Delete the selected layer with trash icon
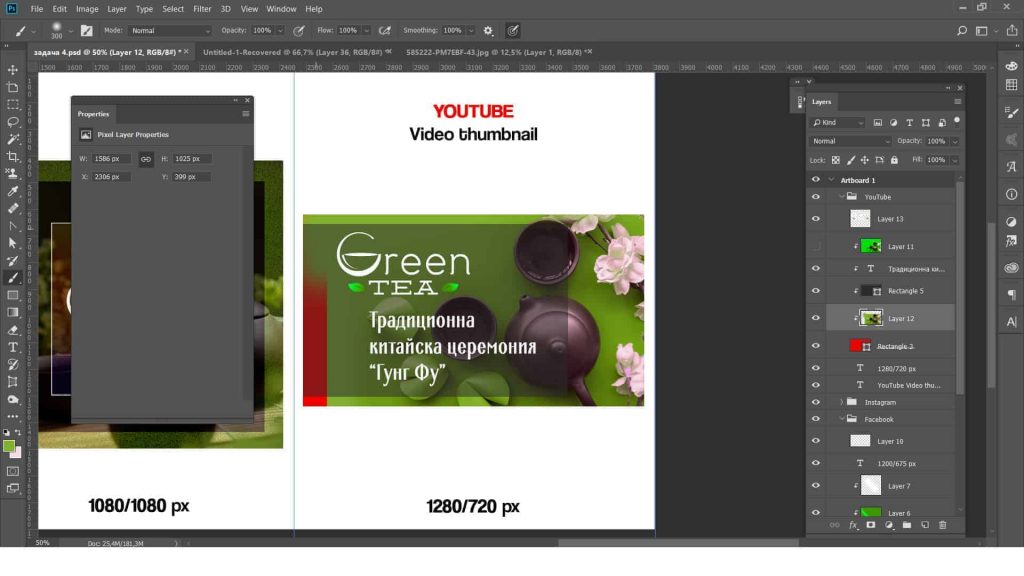This screenshot has width=1024, height=576. (x=942, y=525)
